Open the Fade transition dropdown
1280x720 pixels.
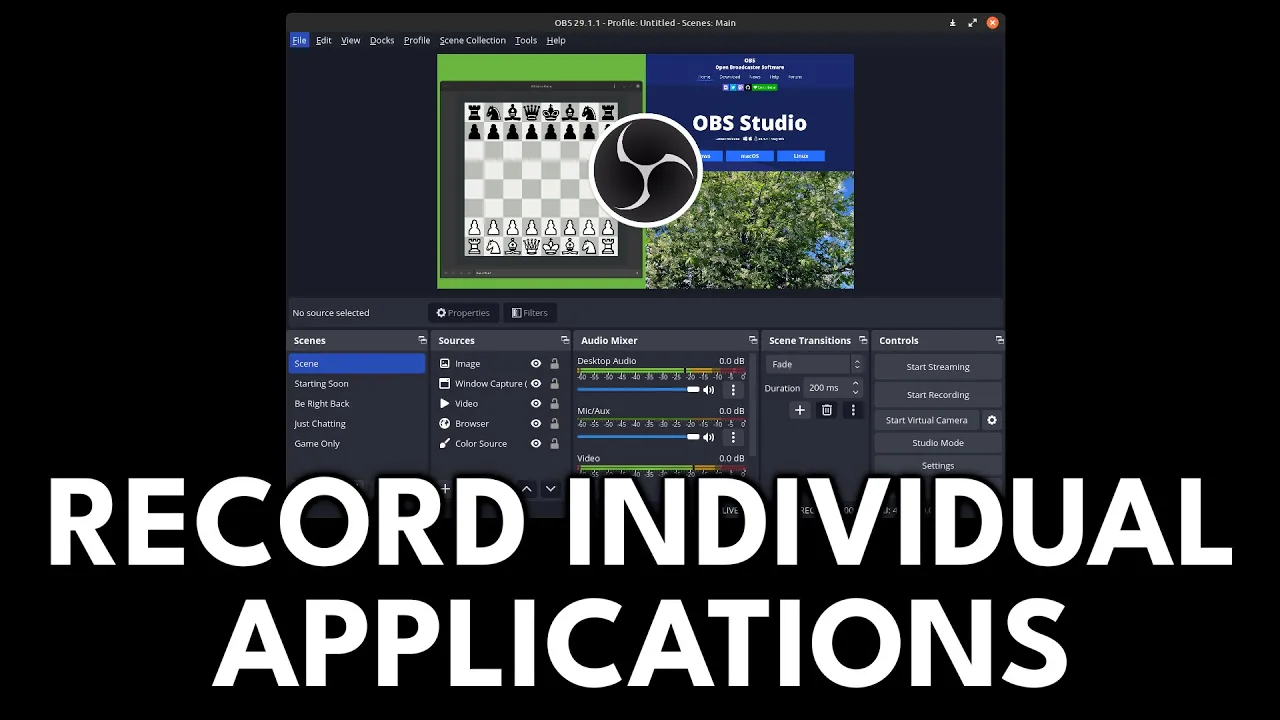tap(814, 365)
